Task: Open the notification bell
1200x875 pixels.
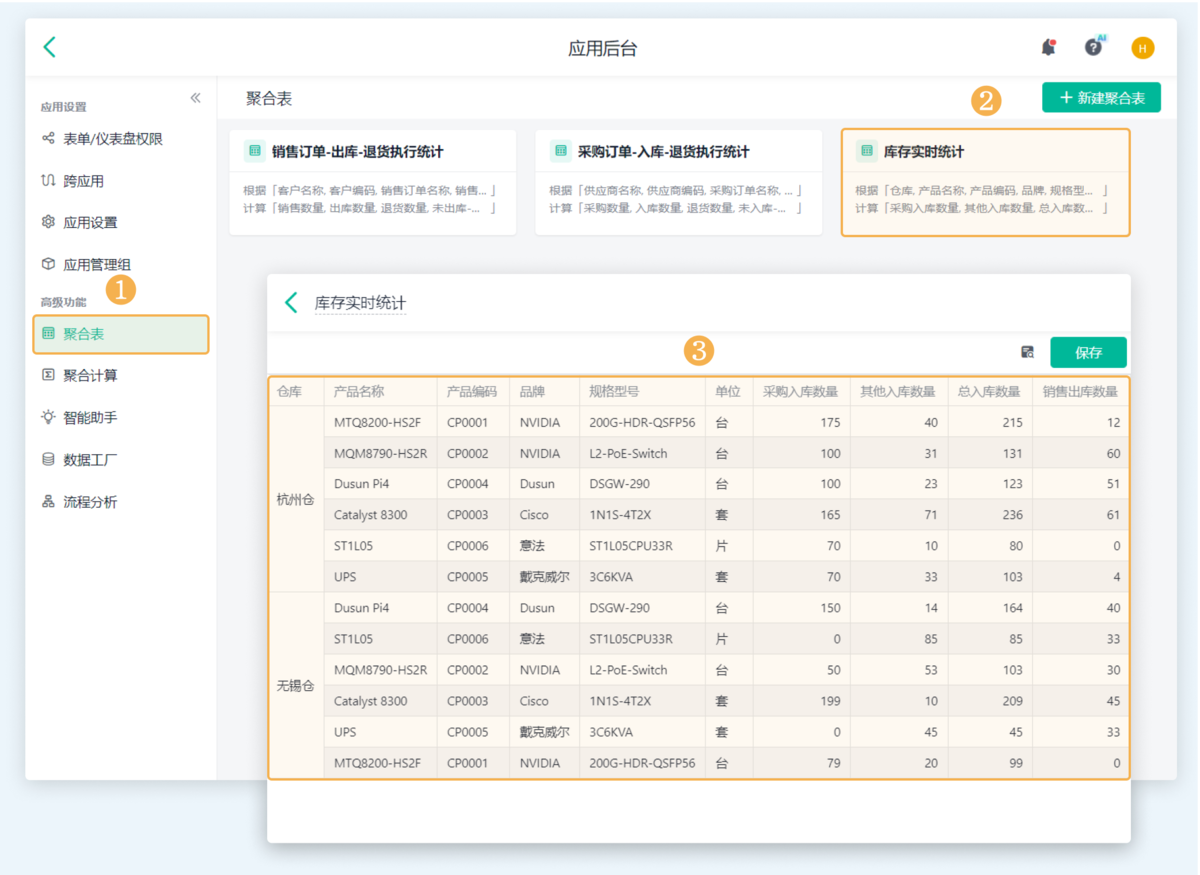Action: [1048, 47]
